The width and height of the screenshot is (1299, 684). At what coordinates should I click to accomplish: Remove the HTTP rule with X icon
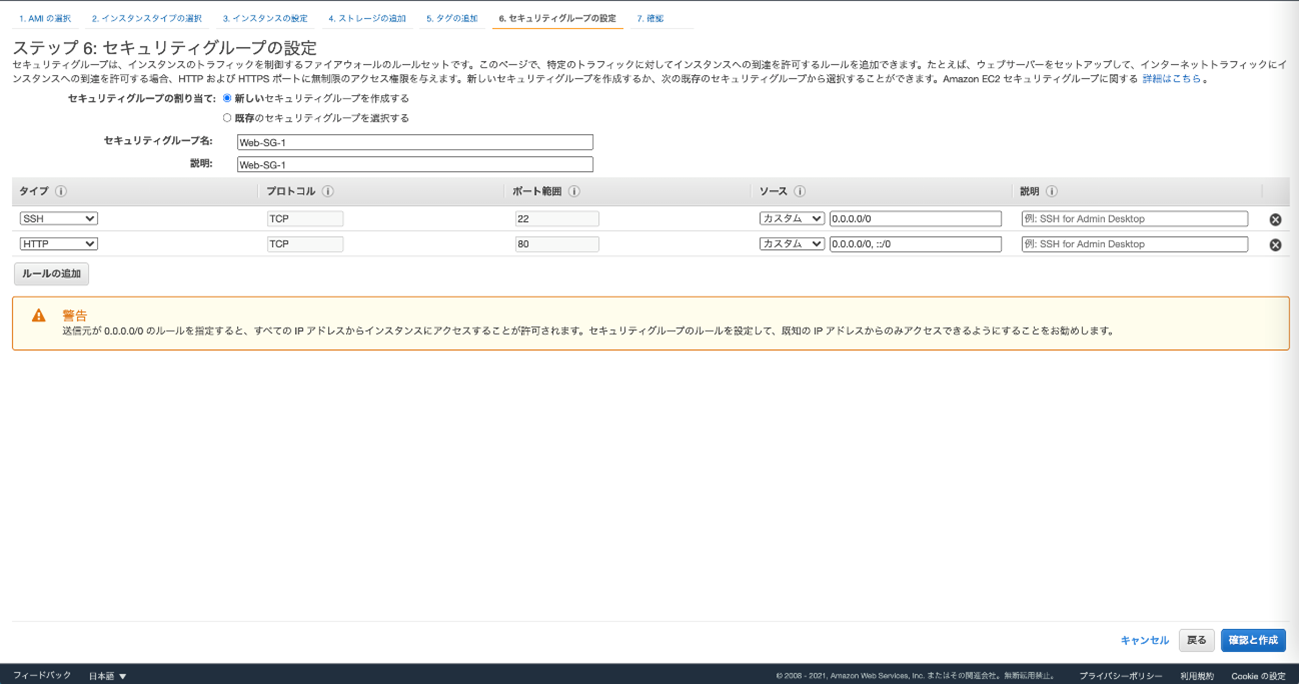(x=1275, y=245)
